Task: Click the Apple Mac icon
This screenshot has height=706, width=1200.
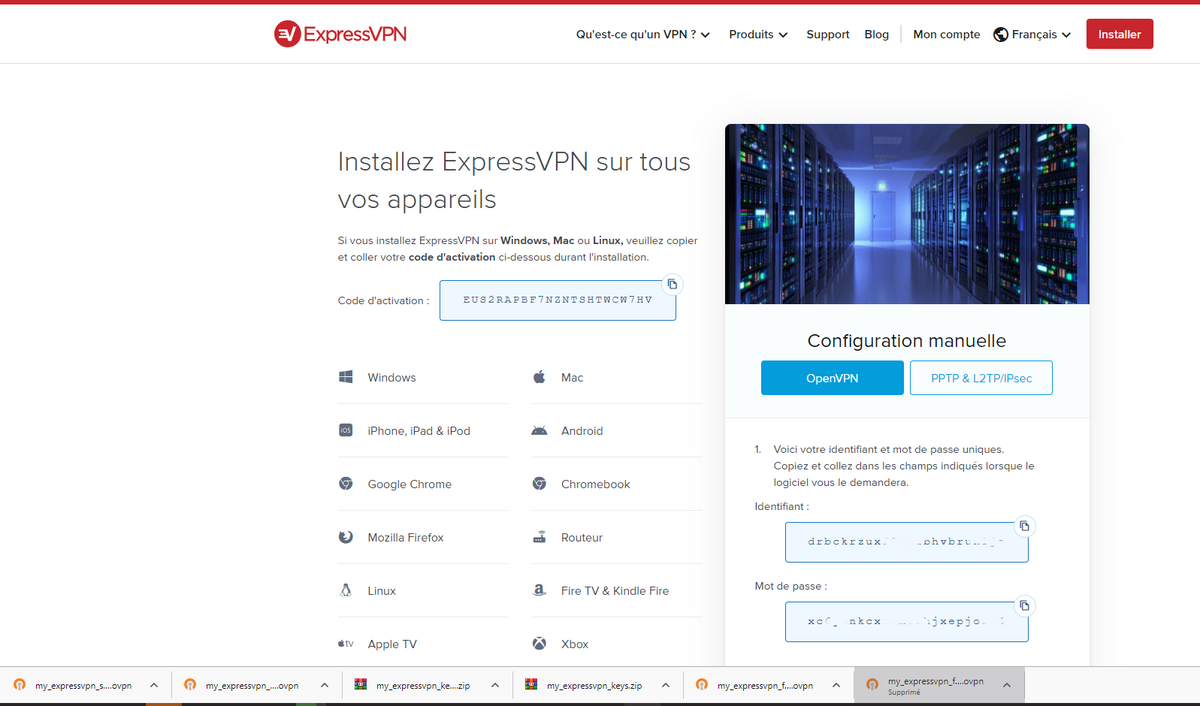Action: point(539,377)
